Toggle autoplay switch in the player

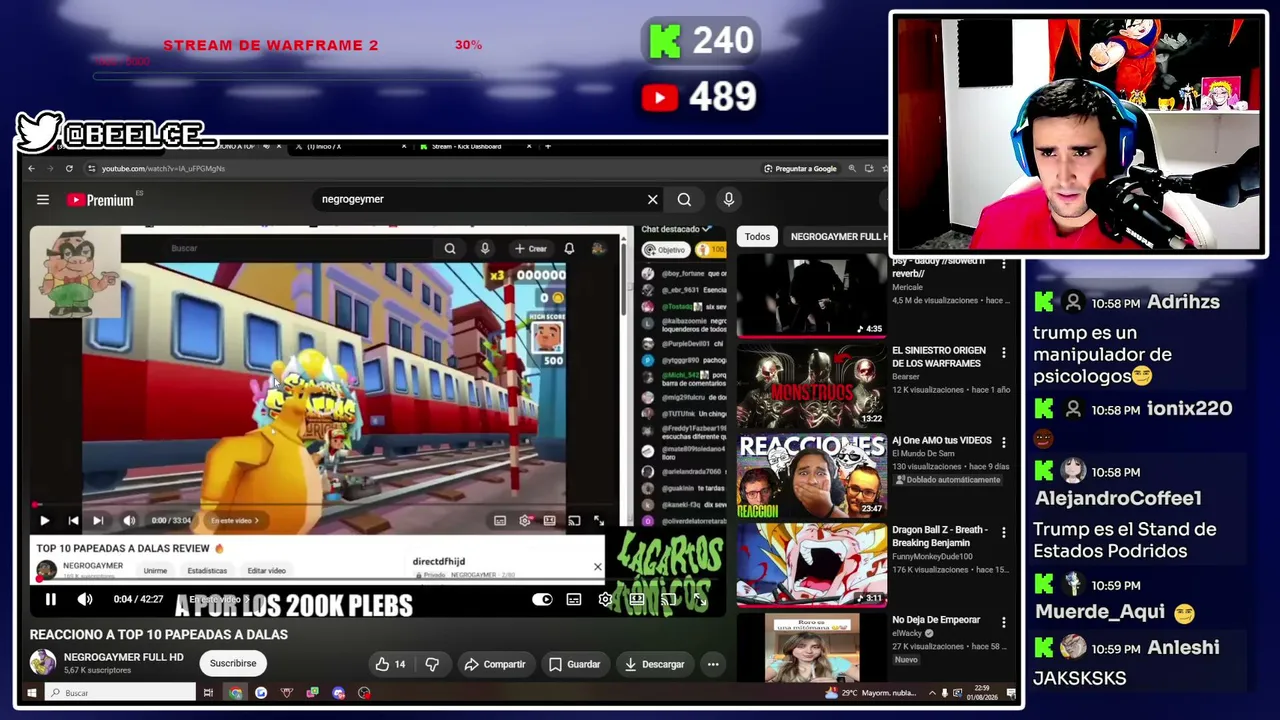542,600
